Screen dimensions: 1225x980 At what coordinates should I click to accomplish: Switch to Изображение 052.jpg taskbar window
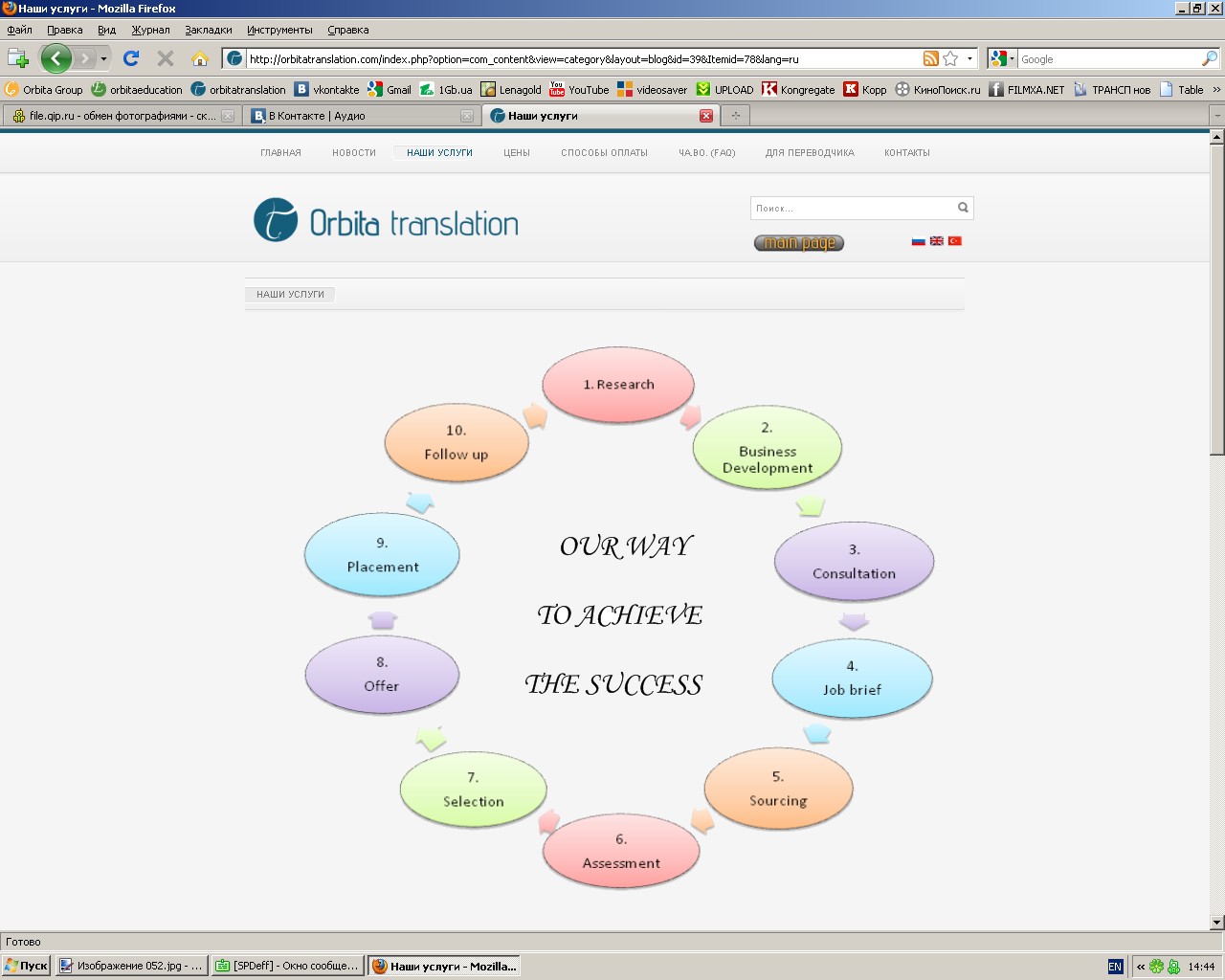tap(132, 967)
